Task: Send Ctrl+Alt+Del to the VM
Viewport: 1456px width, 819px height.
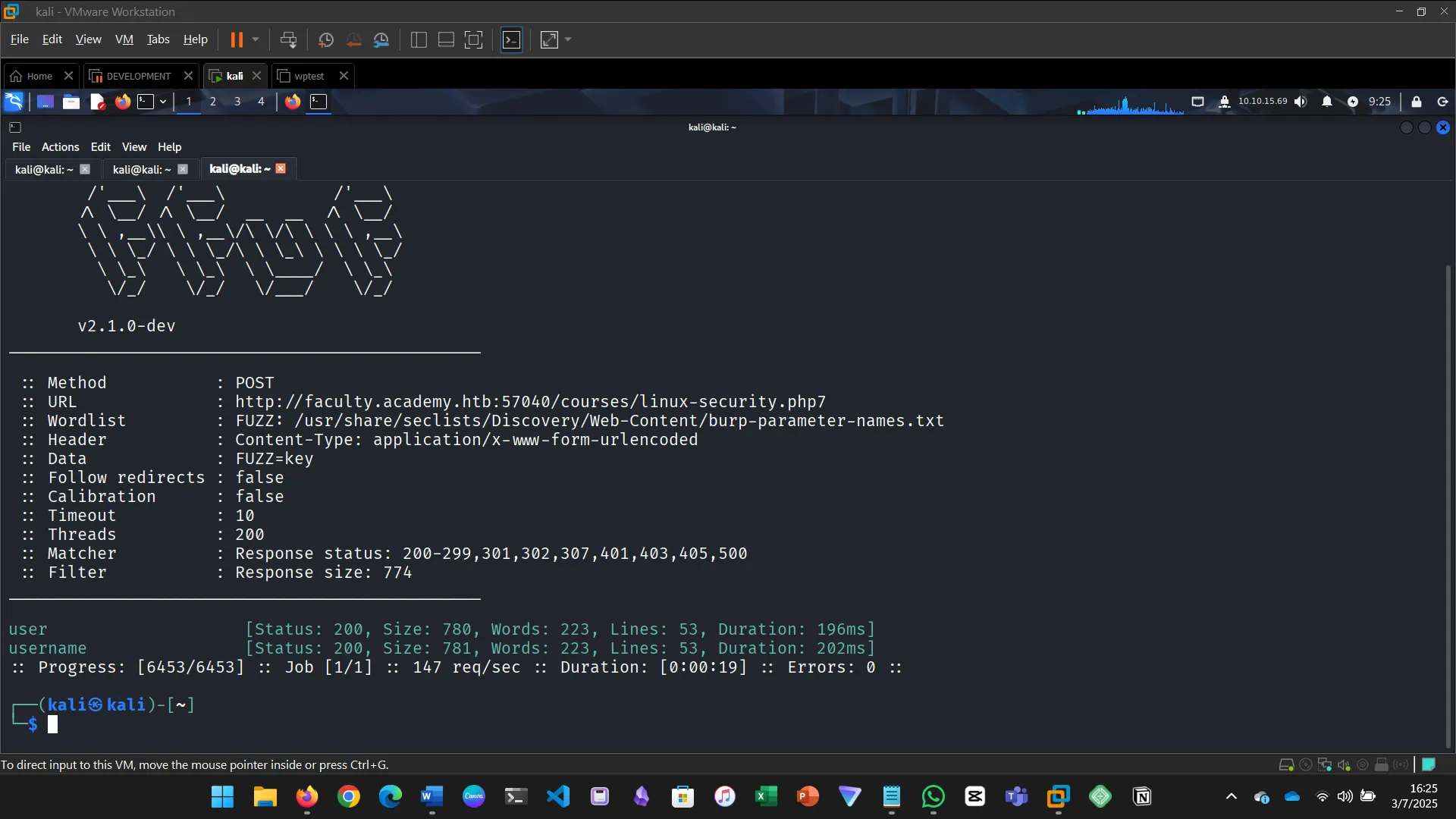Action: click(289, 39)
